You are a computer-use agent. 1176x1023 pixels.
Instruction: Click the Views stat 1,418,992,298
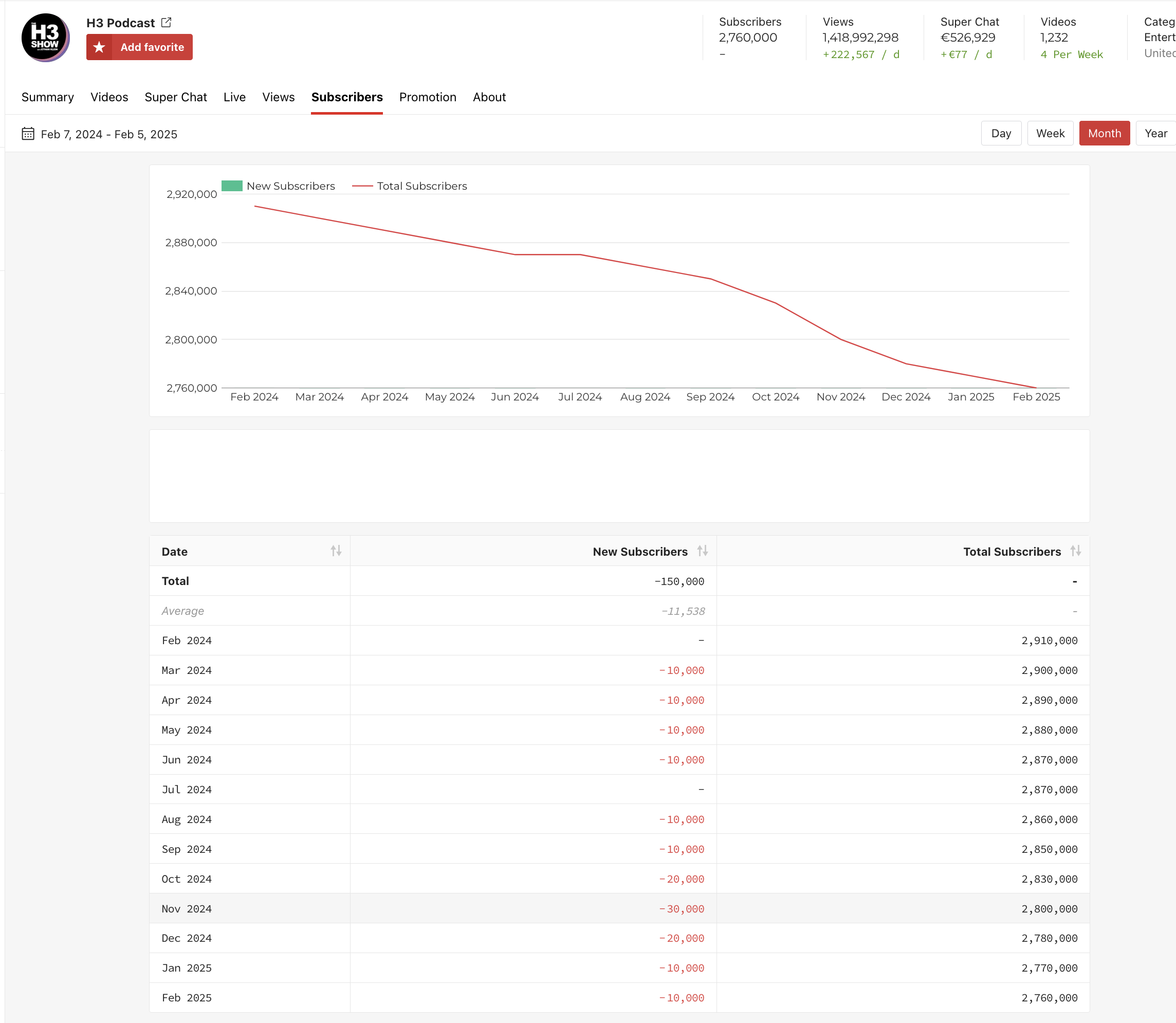click(x=860, y=38)
